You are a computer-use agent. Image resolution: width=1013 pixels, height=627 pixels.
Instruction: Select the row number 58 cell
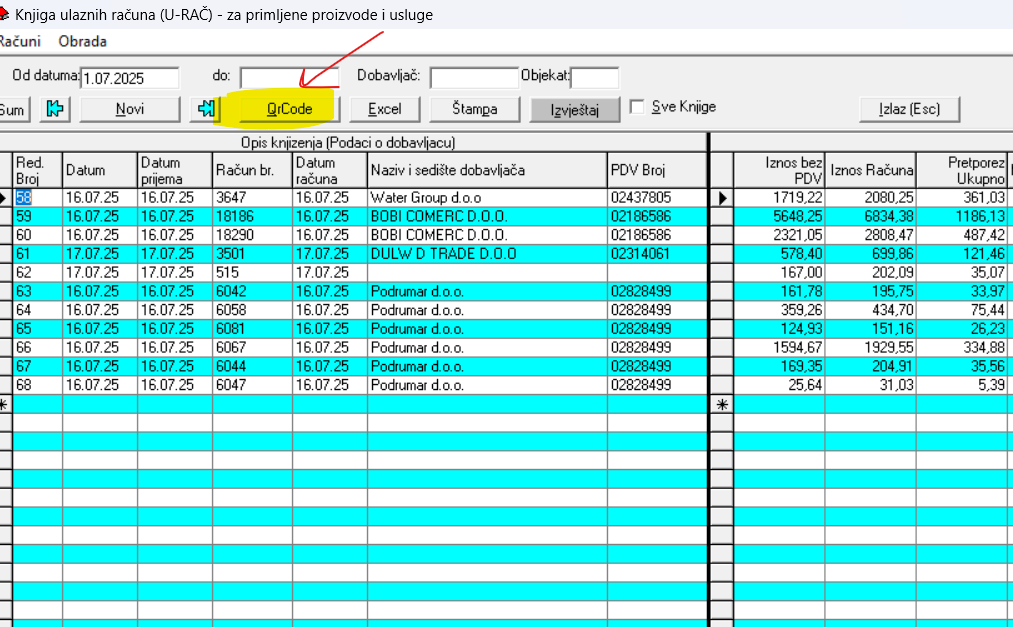point(37,198)
